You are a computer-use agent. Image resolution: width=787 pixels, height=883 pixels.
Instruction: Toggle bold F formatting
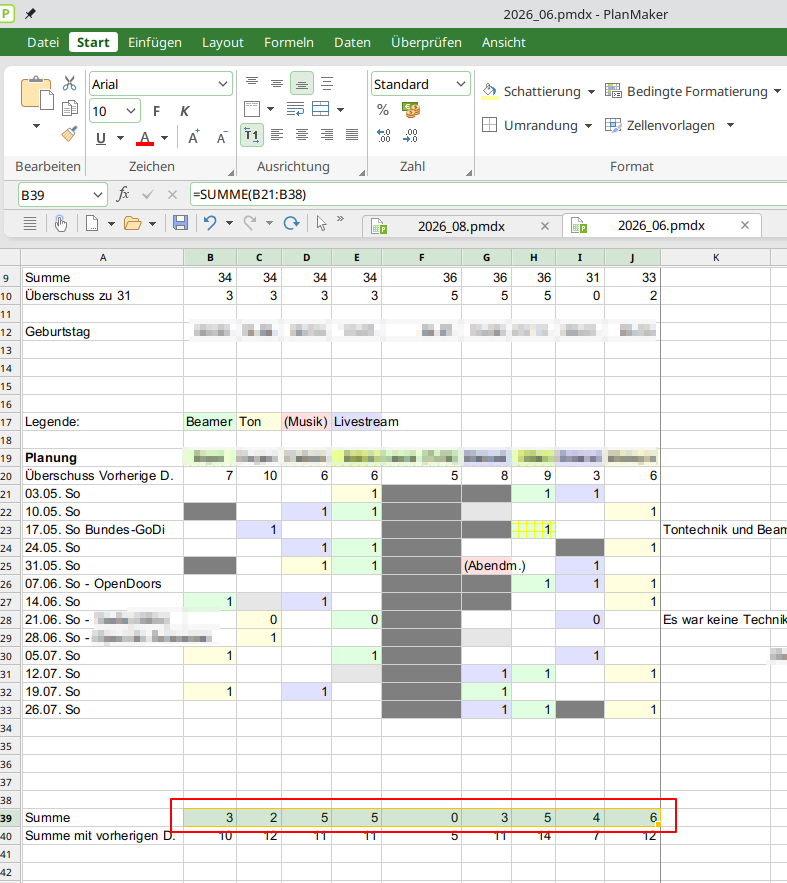[156, 112]
